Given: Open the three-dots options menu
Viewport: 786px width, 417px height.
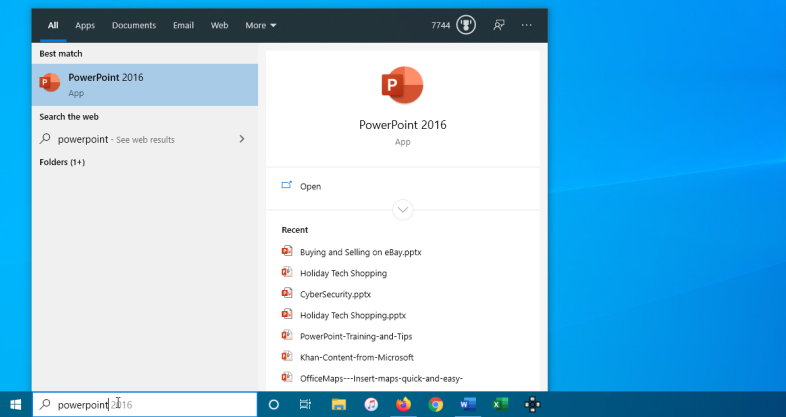Looking at the screenshot, I should [526, 25].
